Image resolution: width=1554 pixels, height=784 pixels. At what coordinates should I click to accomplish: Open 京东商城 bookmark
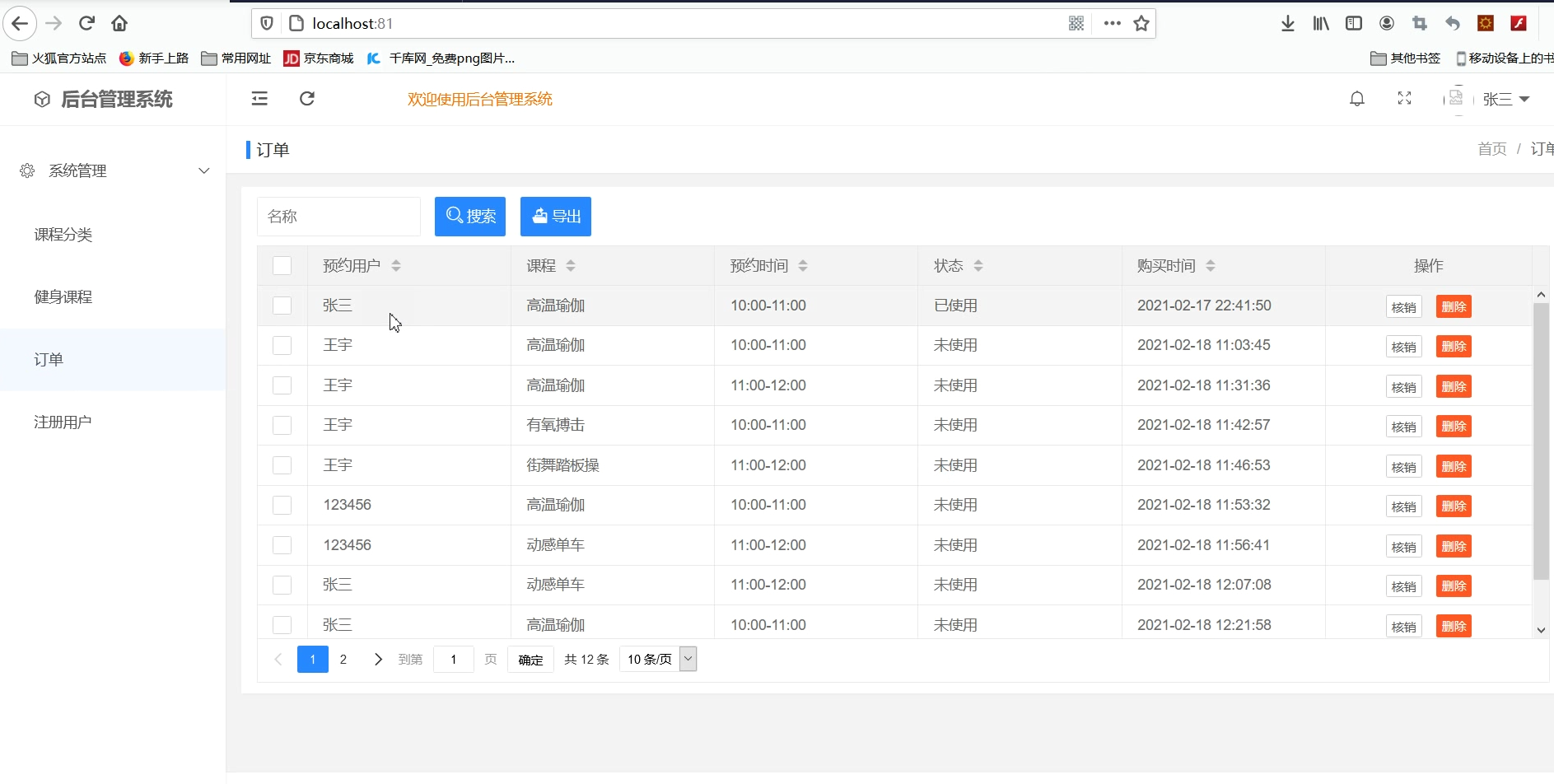[x=319, y=58]
